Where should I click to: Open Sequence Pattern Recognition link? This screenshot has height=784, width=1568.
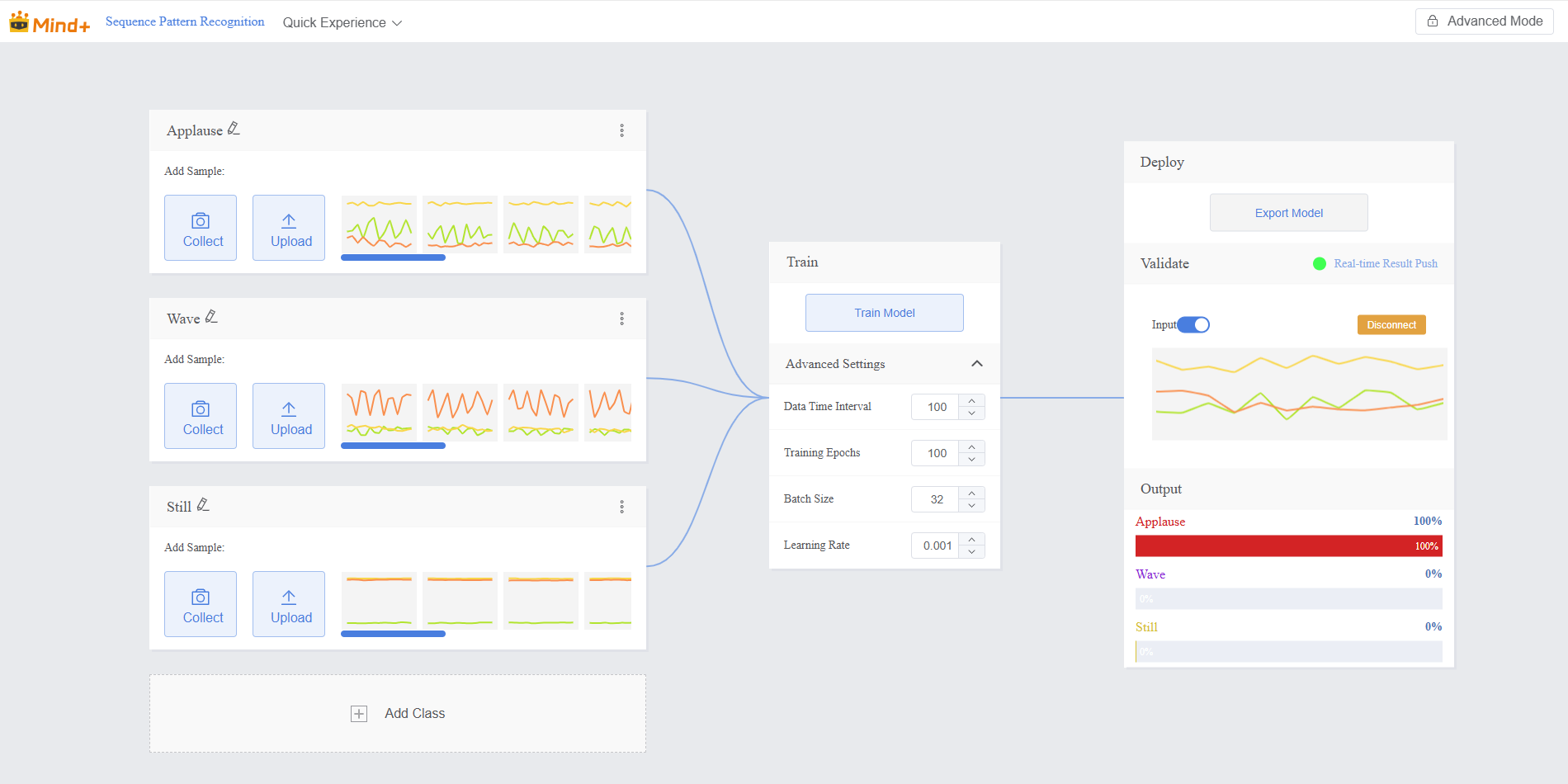[185, 21]
